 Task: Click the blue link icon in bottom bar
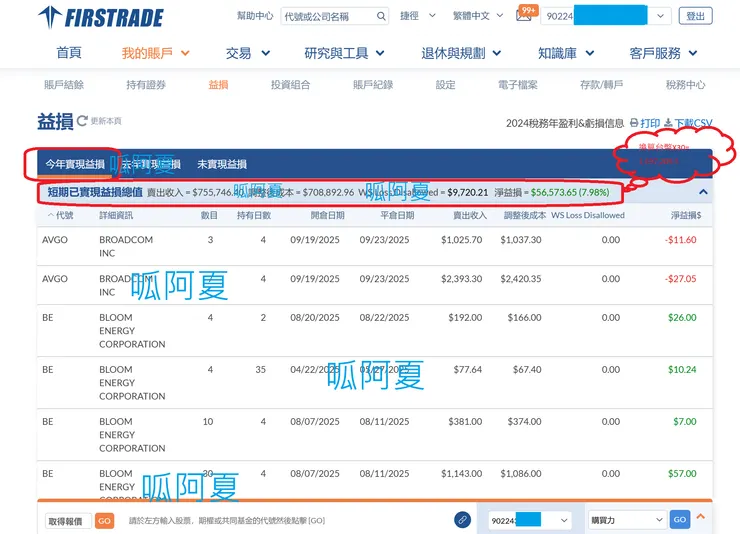point(462,520)
